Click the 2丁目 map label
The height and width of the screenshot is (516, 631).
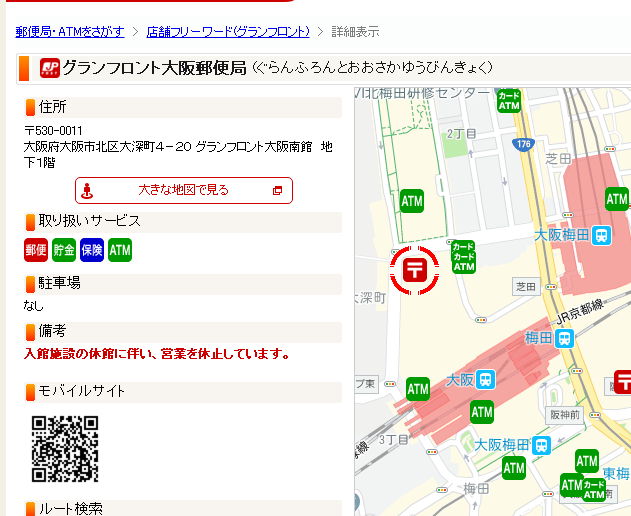click(462, 134)
